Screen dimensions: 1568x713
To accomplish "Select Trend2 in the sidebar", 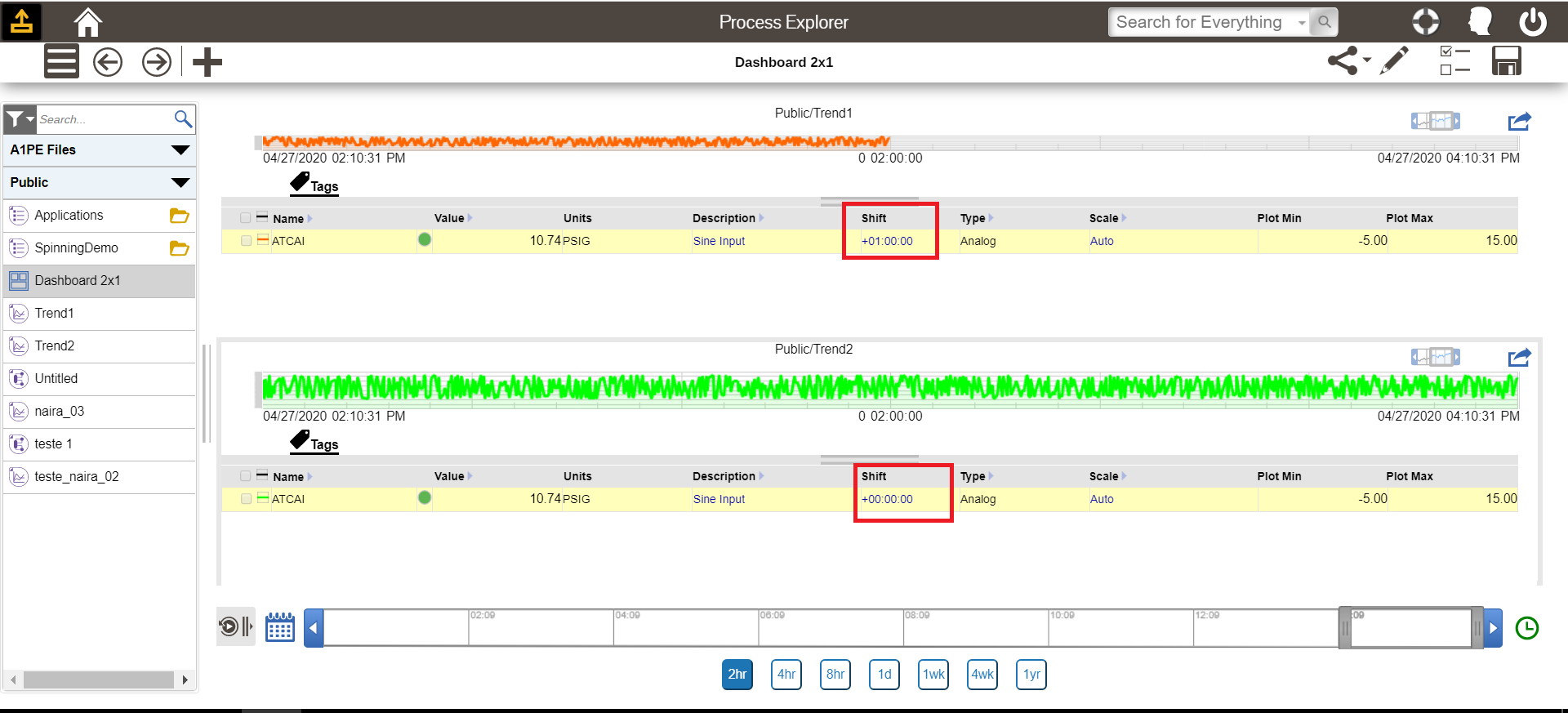I will tap(55, 346).
